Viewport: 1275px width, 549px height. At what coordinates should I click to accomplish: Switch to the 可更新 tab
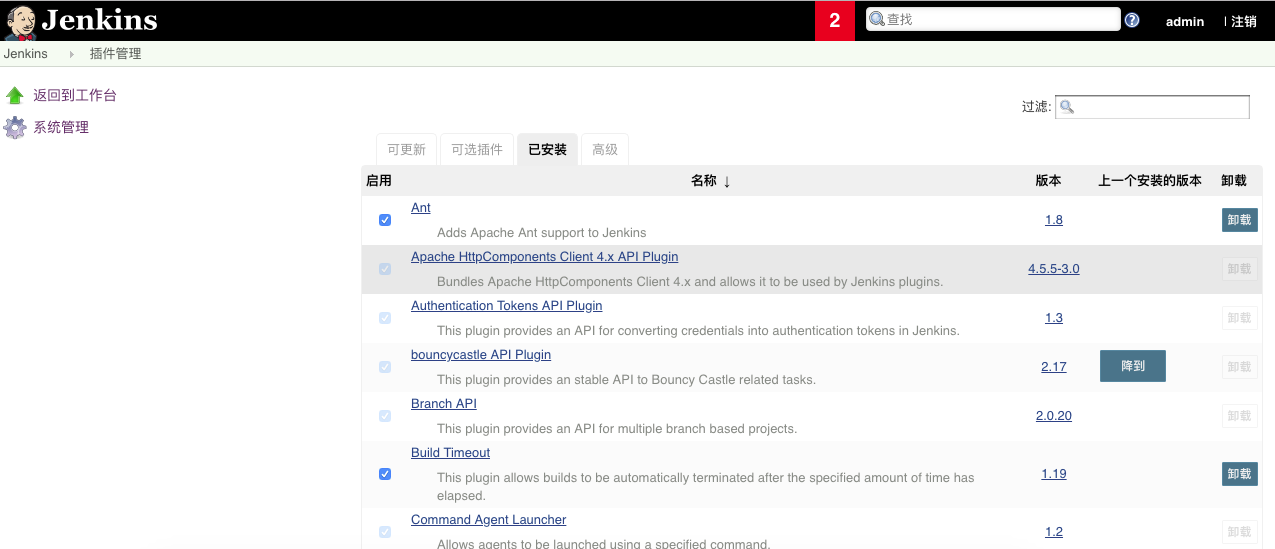pos(406,150)
